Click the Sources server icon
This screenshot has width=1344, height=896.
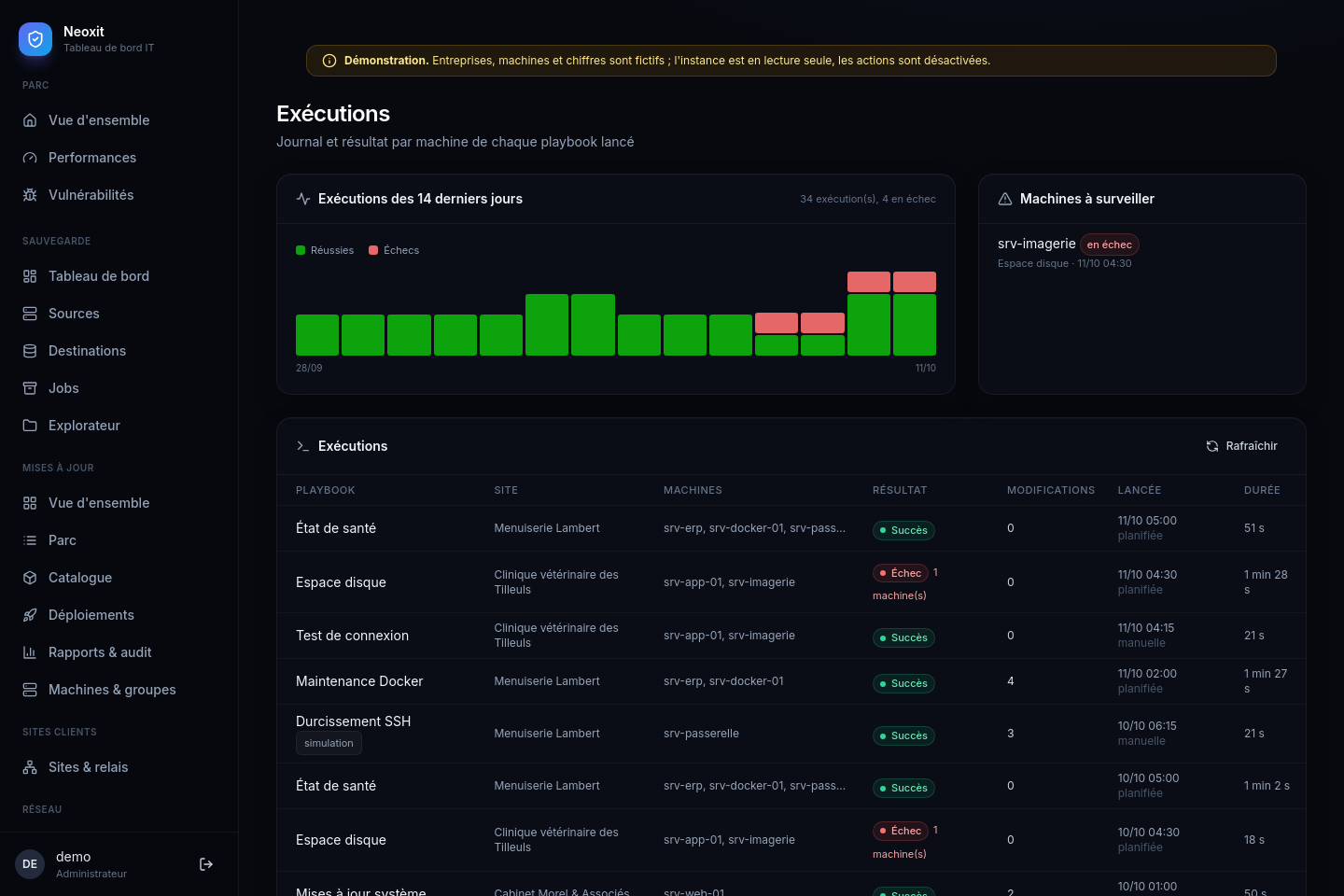click(30, 314)
